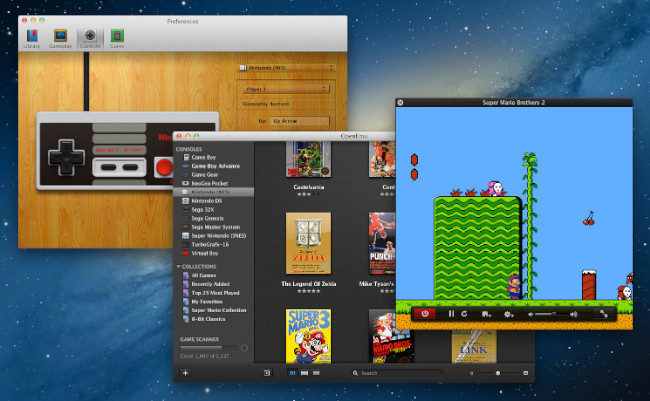Pause the Super Mario Brothers 2 game
Viewport: 650px width, 401px height.
pyautogui.click(x=451, y=314)
